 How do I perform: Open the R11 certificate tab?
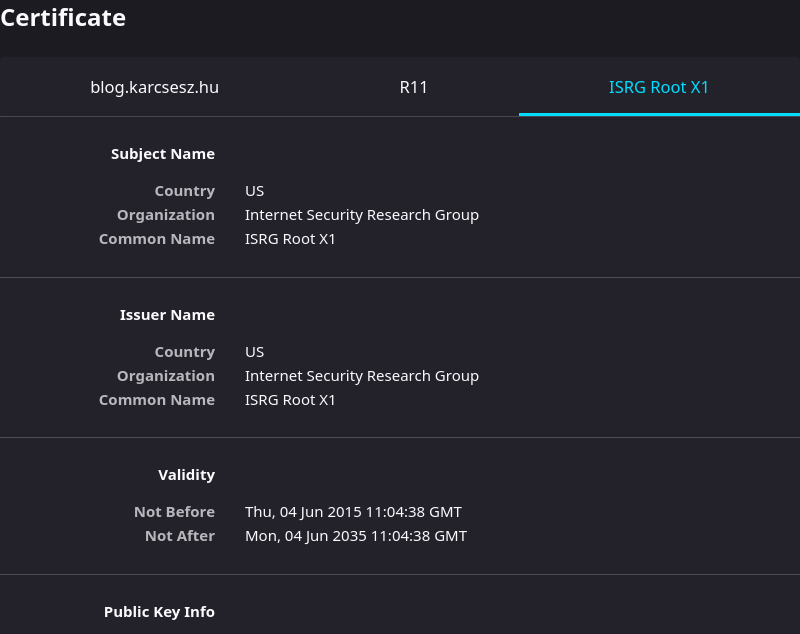(x=413, y=87)
